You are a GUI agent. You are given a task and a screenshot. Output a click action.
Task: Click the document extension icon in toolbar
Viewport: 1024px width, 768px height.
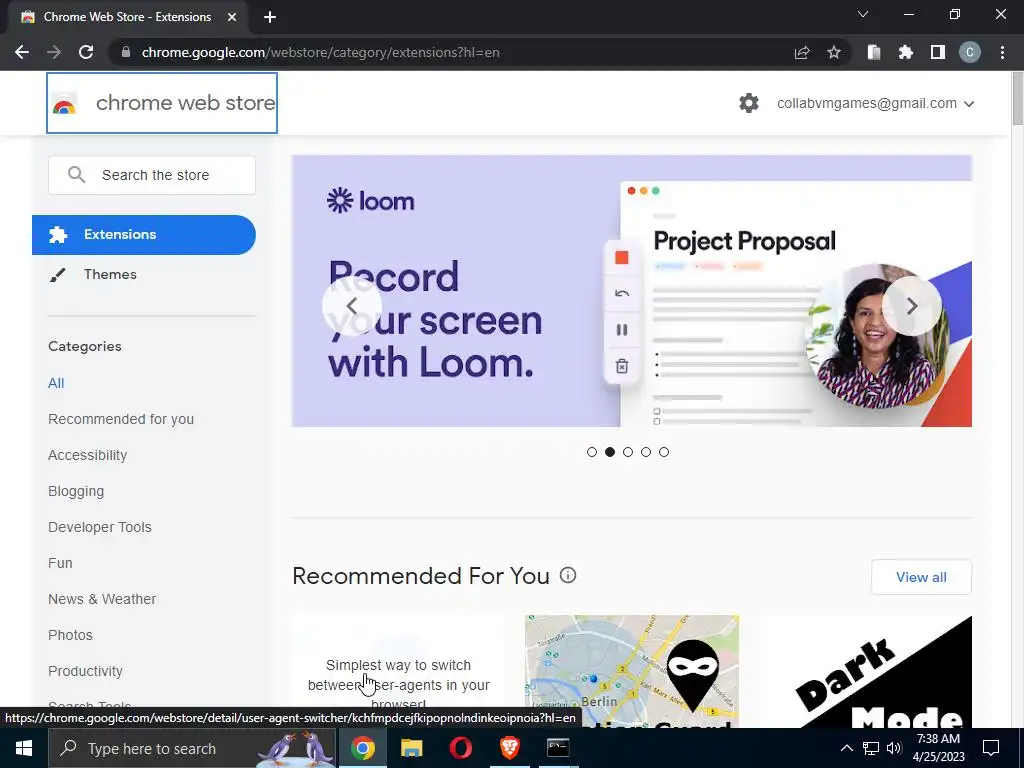[874, 52]
